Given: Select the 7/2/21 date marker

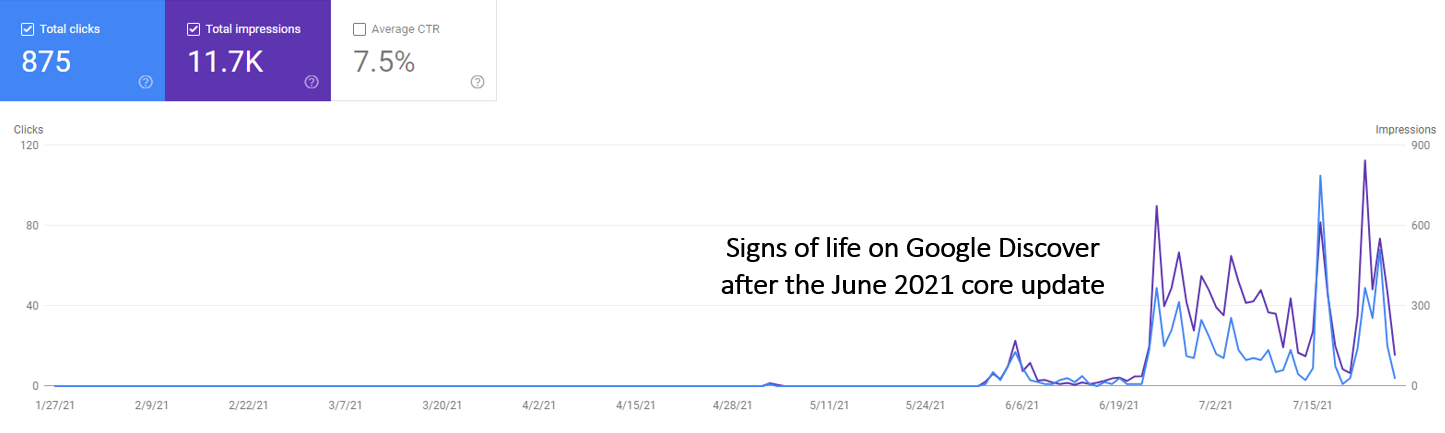Looking at the screenshot, I should (x=1214, y=406).
